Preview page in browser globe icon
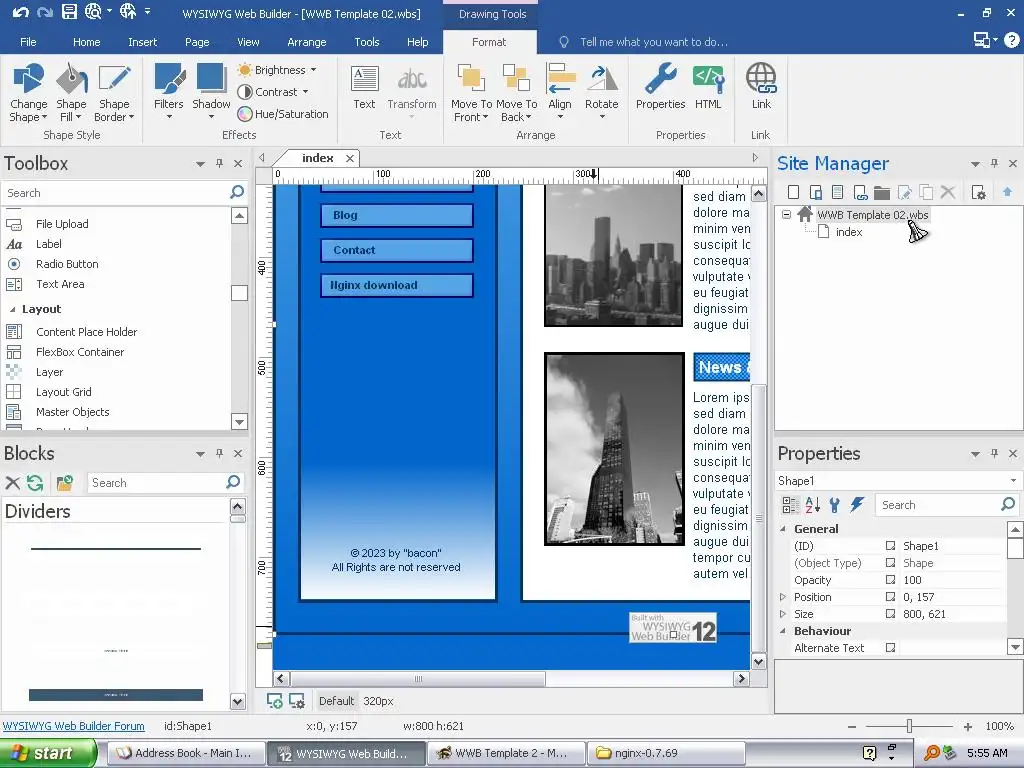Screen dimensions: 1024x768 (93, 12)
